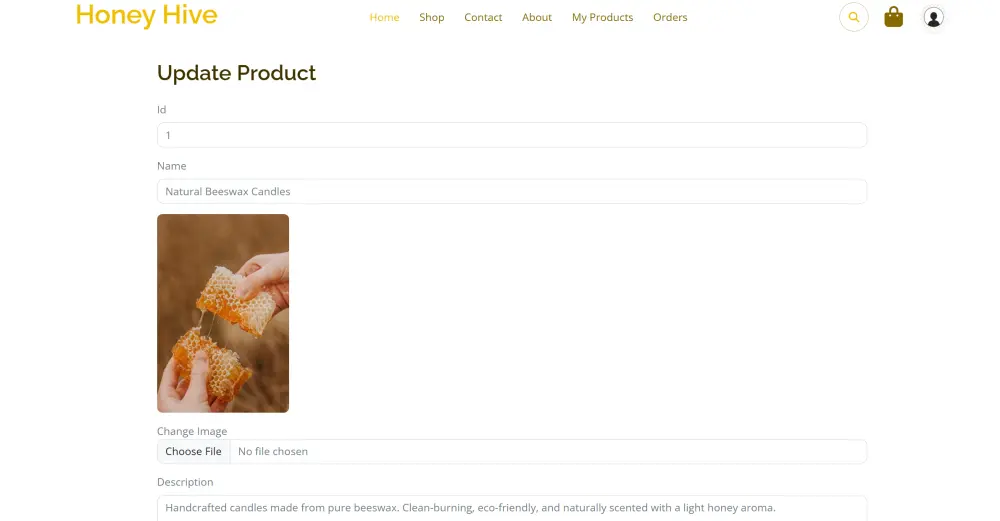Click the search magnifier icon

pos(853,17)
